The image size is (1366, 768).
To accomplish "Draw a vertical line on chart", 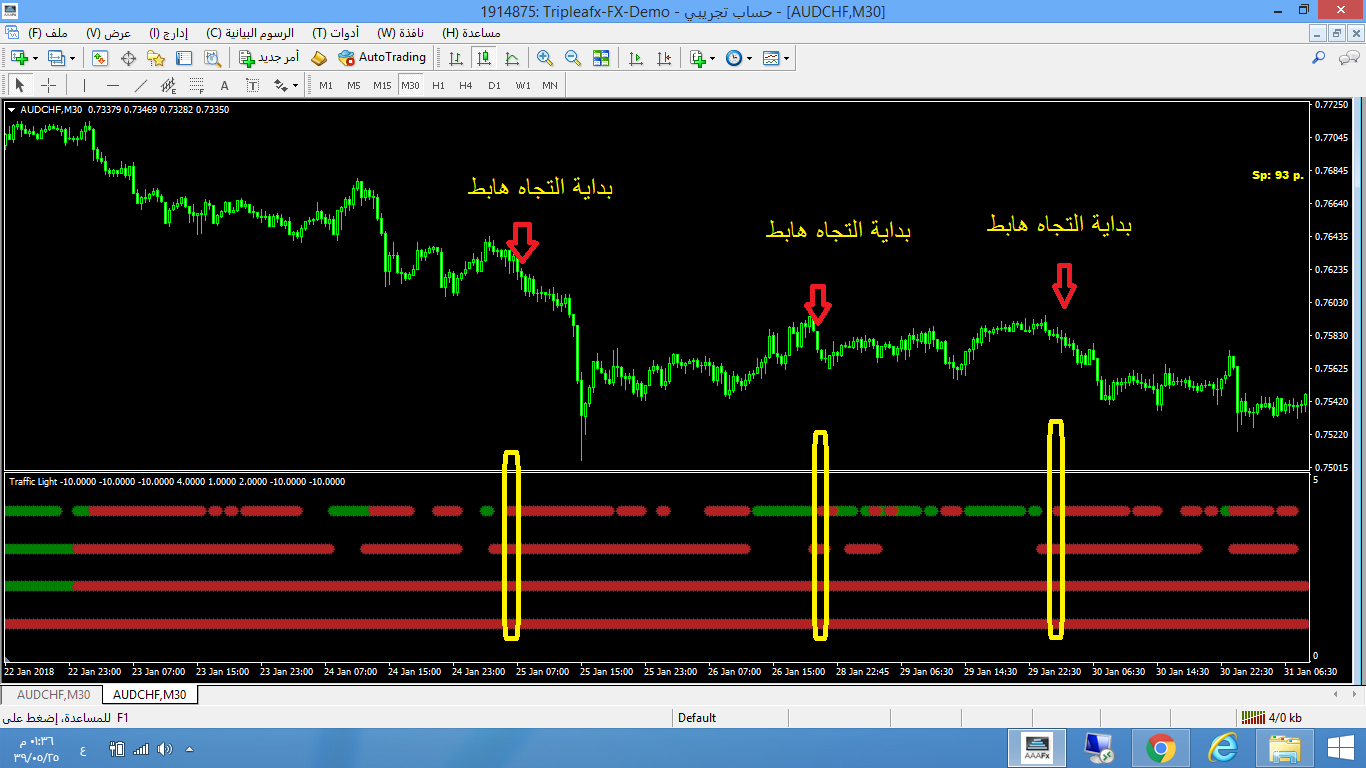I will [84, 85].
